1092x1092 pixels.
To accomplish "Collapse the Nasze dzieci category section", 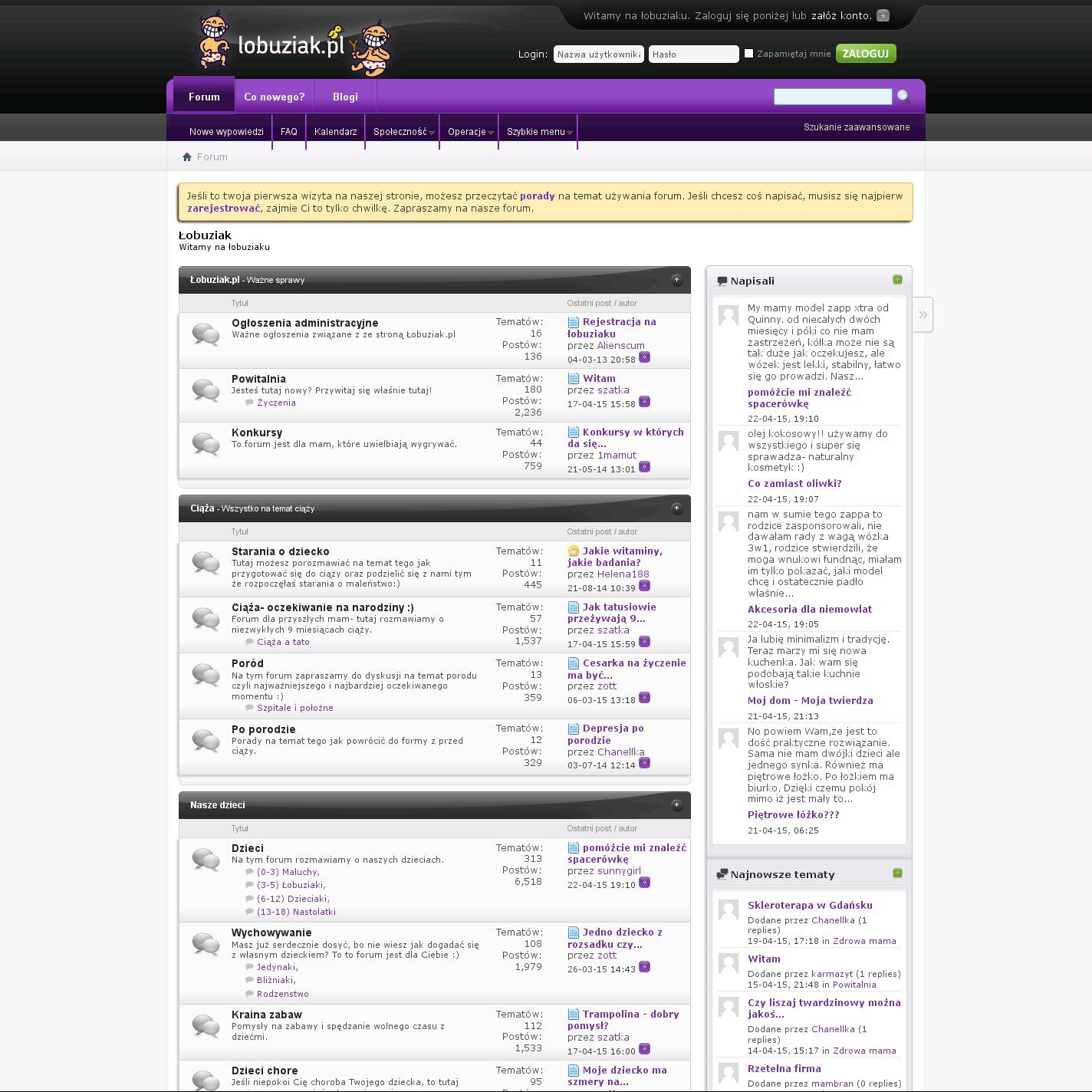I will (676, 805).
